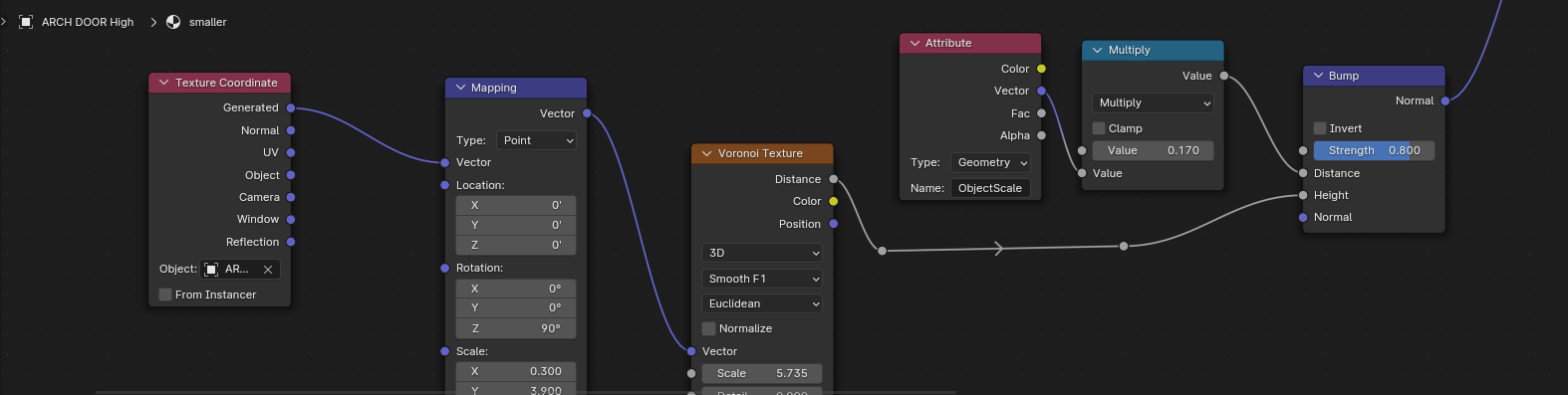Click the Location X field in Mapping
1568x395 pixels.
(x=516, y=205)
